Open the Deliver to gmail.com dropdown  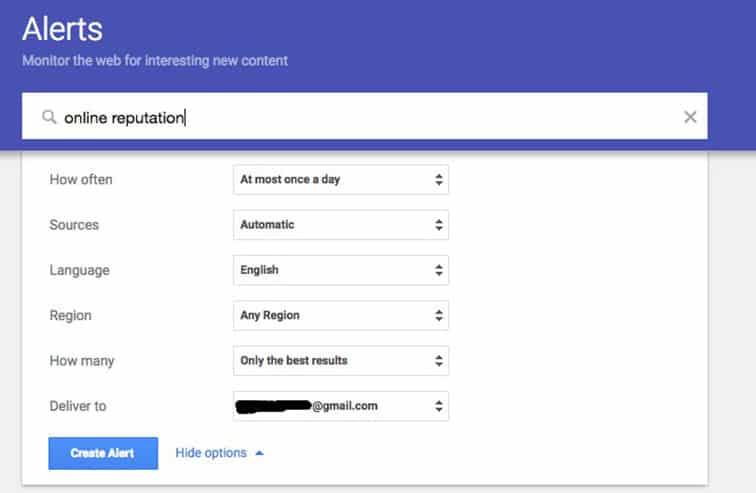[x=340, y=406]
